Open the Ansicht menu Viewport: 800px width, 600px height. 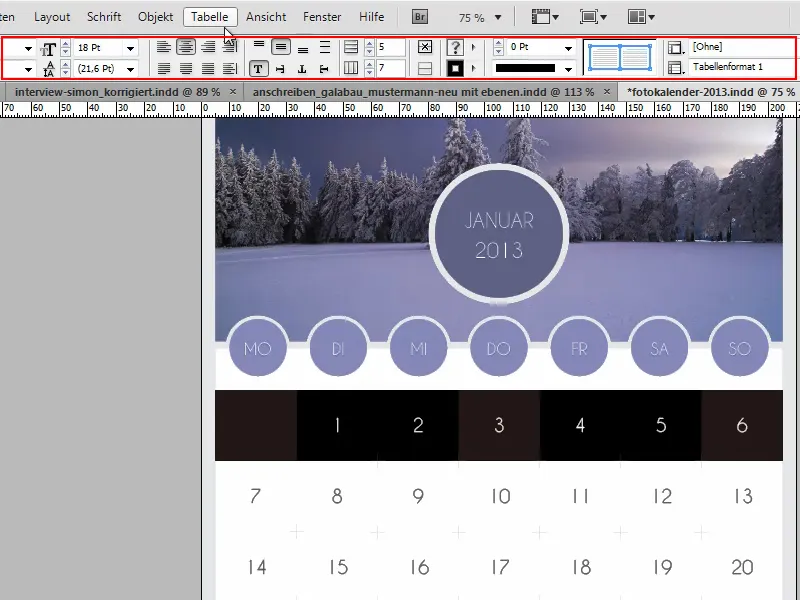(266, 17)
